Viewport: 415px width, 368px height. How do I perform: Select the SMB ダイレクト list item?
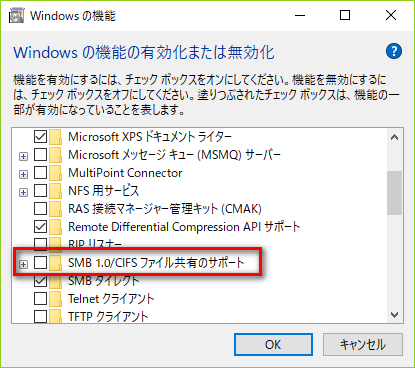(x=103, y=281)
